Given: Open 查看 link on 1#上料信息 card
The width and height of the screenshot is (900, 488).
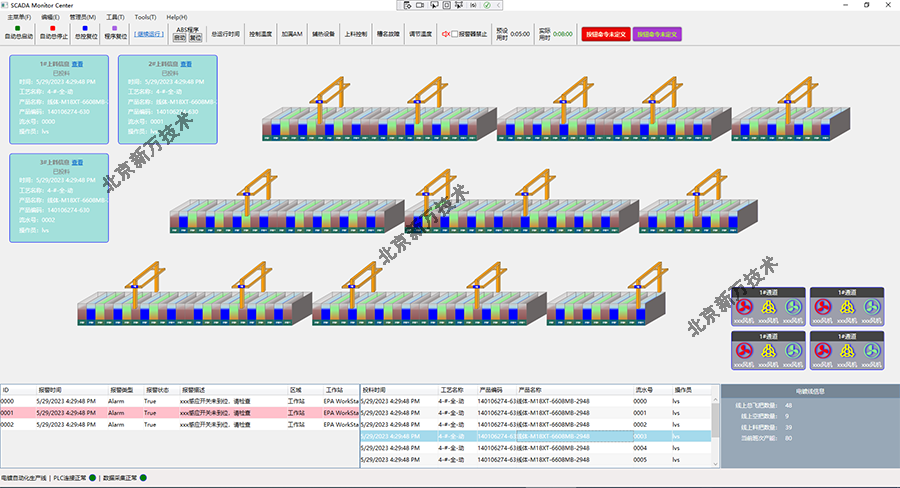Looking at the screenshot, I should pyautogui.click(x=77, y=64).
